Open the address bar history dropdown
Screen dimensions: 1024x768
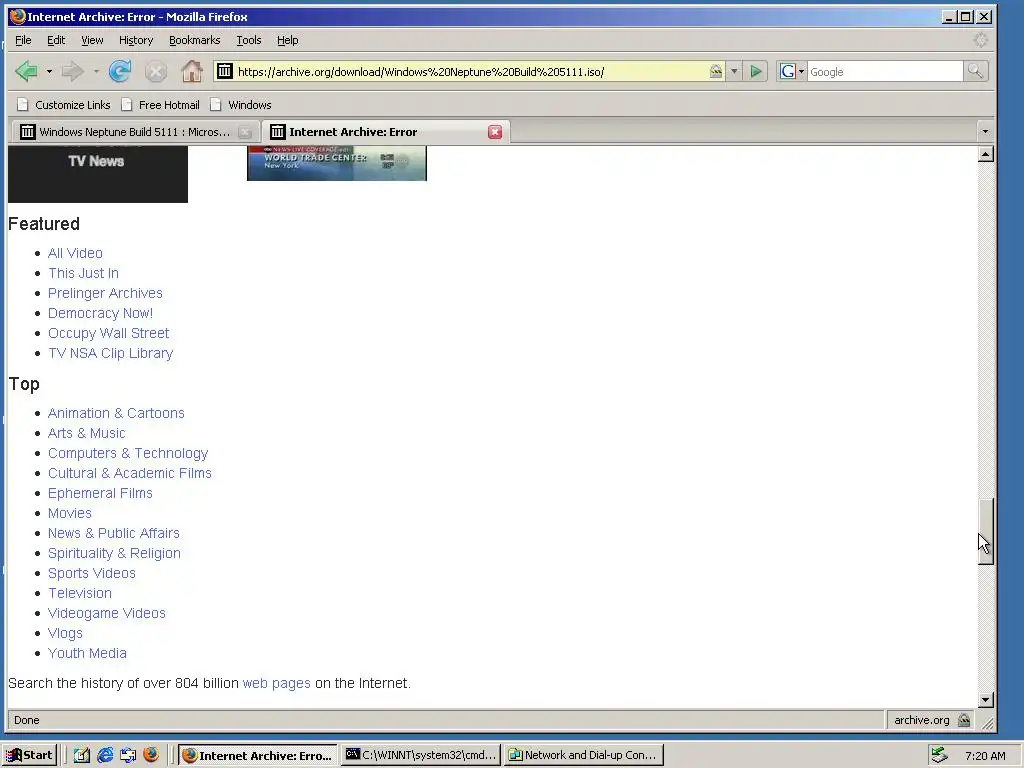pos(734,71)
